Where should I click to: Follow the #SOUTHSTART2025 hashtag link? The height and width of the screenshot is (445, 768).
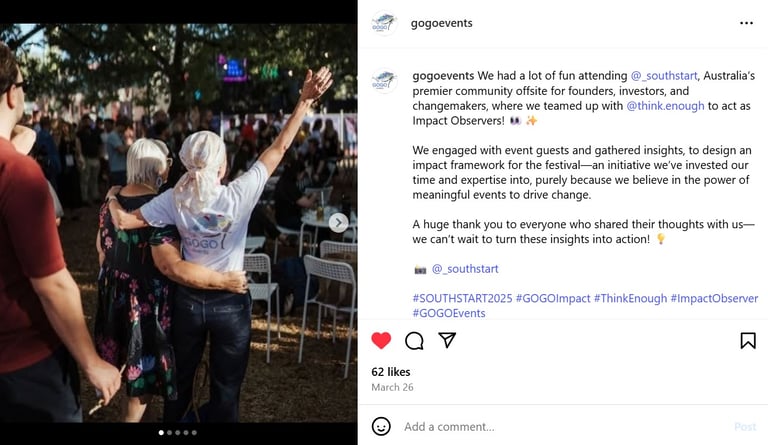coord(462,298)
